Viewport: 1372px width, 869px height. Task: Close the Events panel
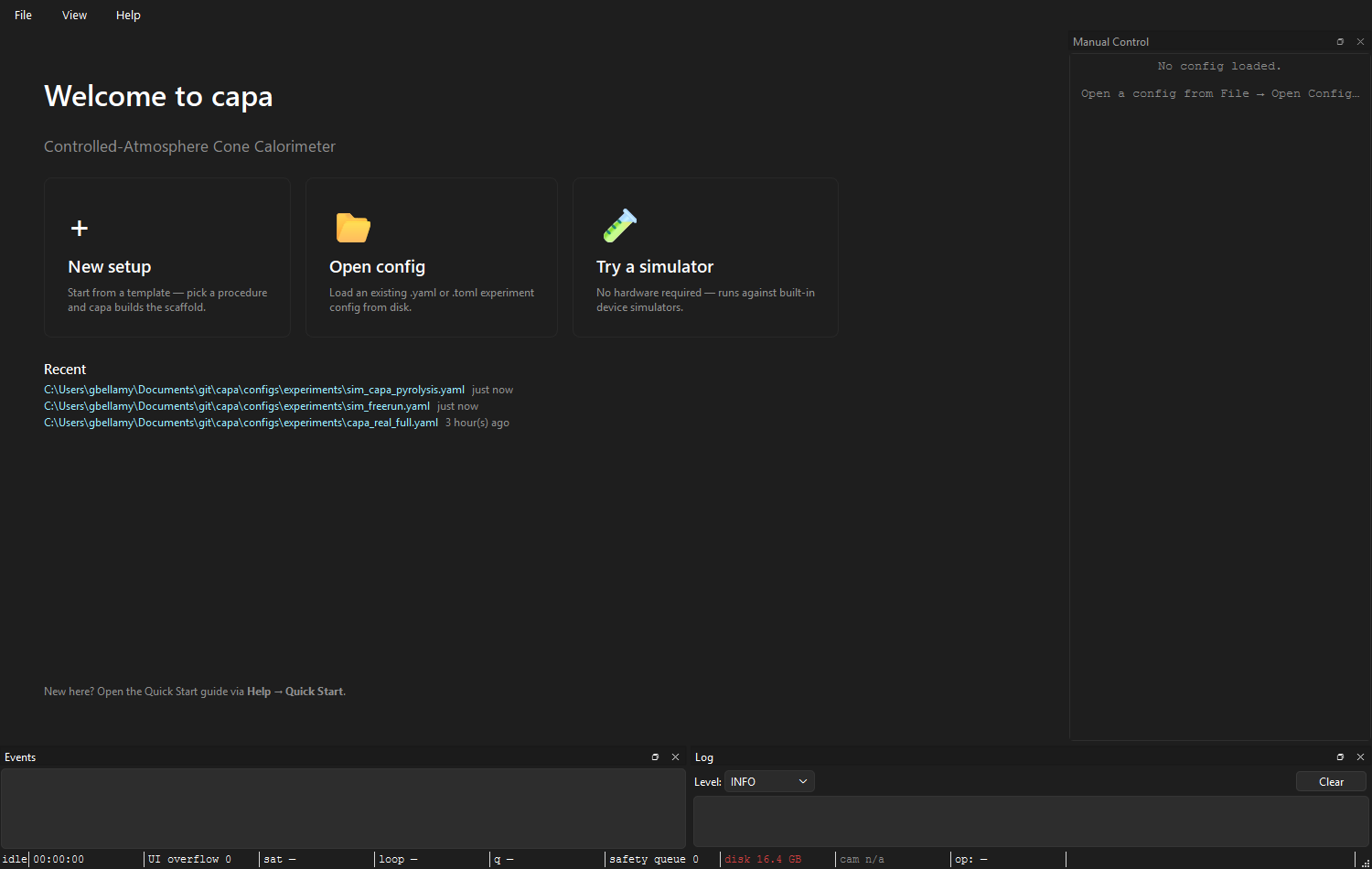tap(675, 756)
